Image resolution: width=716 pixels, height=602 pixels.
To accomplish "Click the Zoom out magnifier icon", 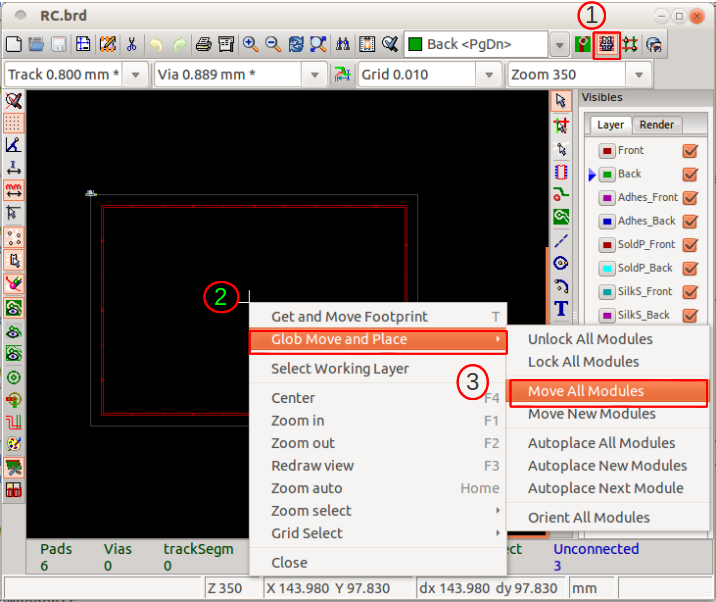I will click(273, 44).
